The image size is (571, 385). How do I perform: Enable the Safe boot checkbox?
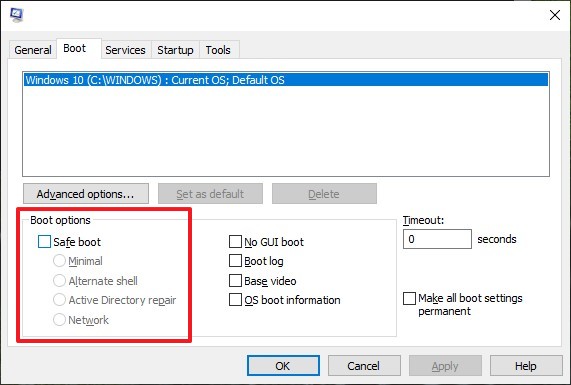pyautogui.click(x=44, y=241)
